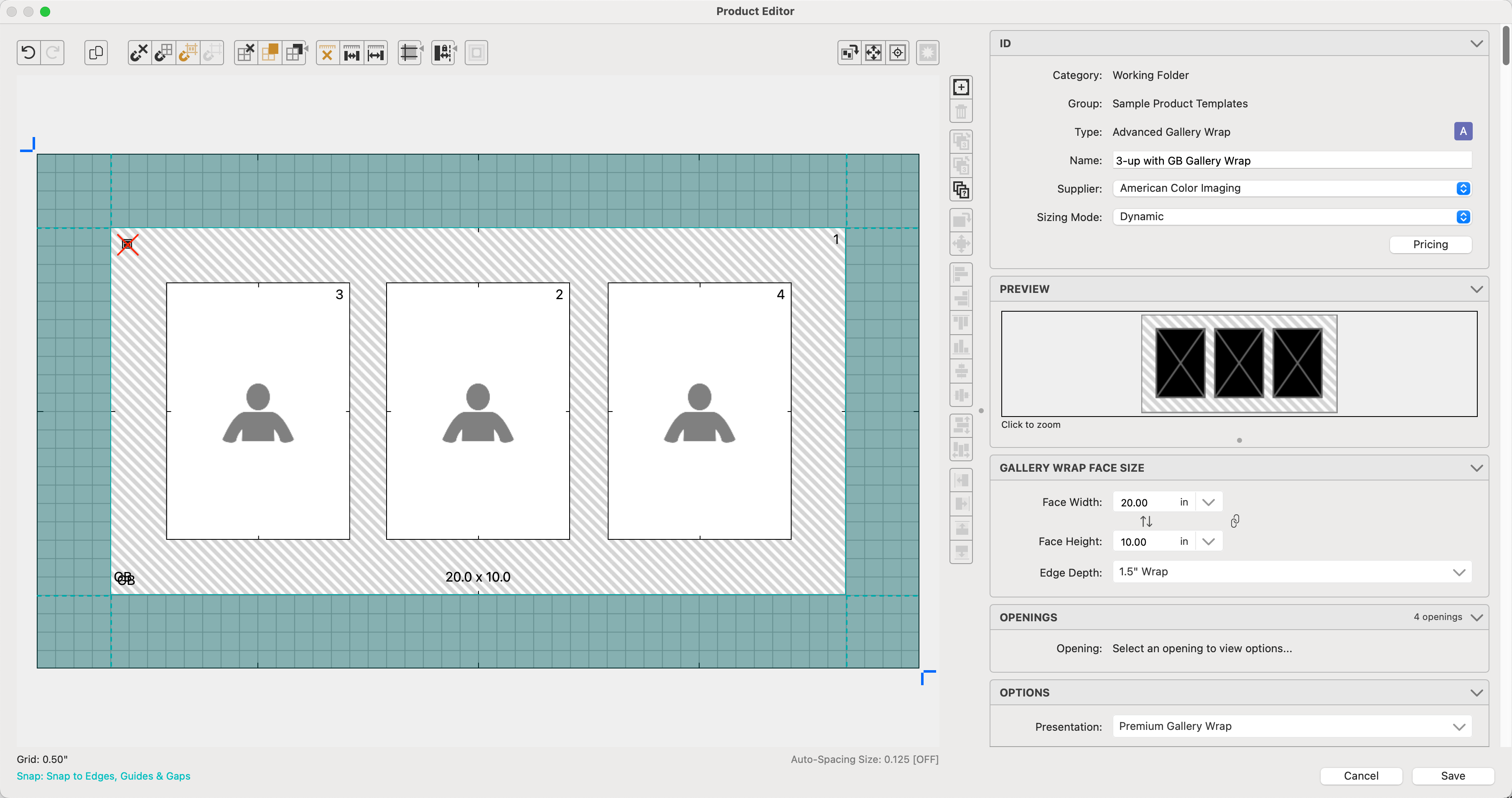This screenshot has height=798, width=1512.
Task: Toggle the orange magnet snap-to-guides button
Action: tap(188, 53)
